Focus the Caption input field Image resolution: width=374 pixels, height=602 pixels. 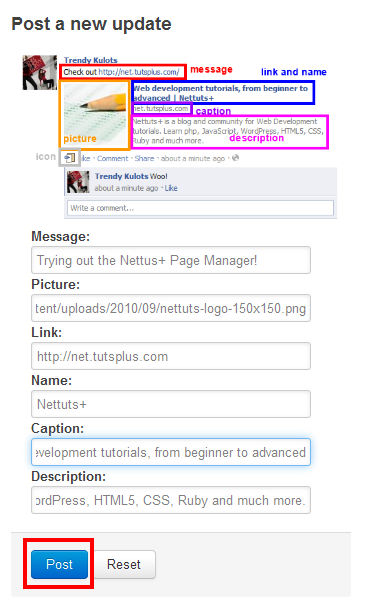171,452
